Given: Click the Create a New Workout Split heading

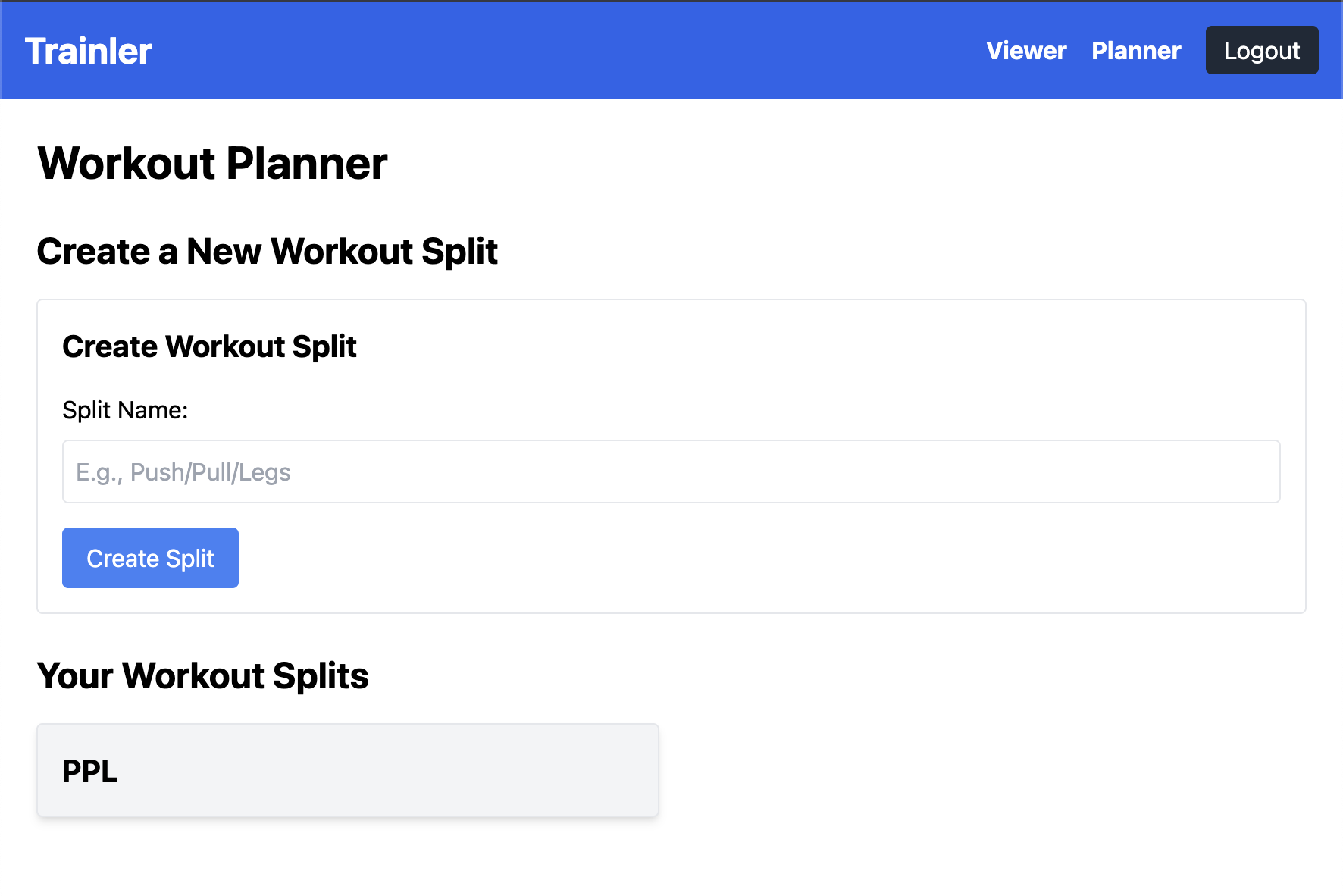Looking at the screenshot, I should (x=268, y=251).
